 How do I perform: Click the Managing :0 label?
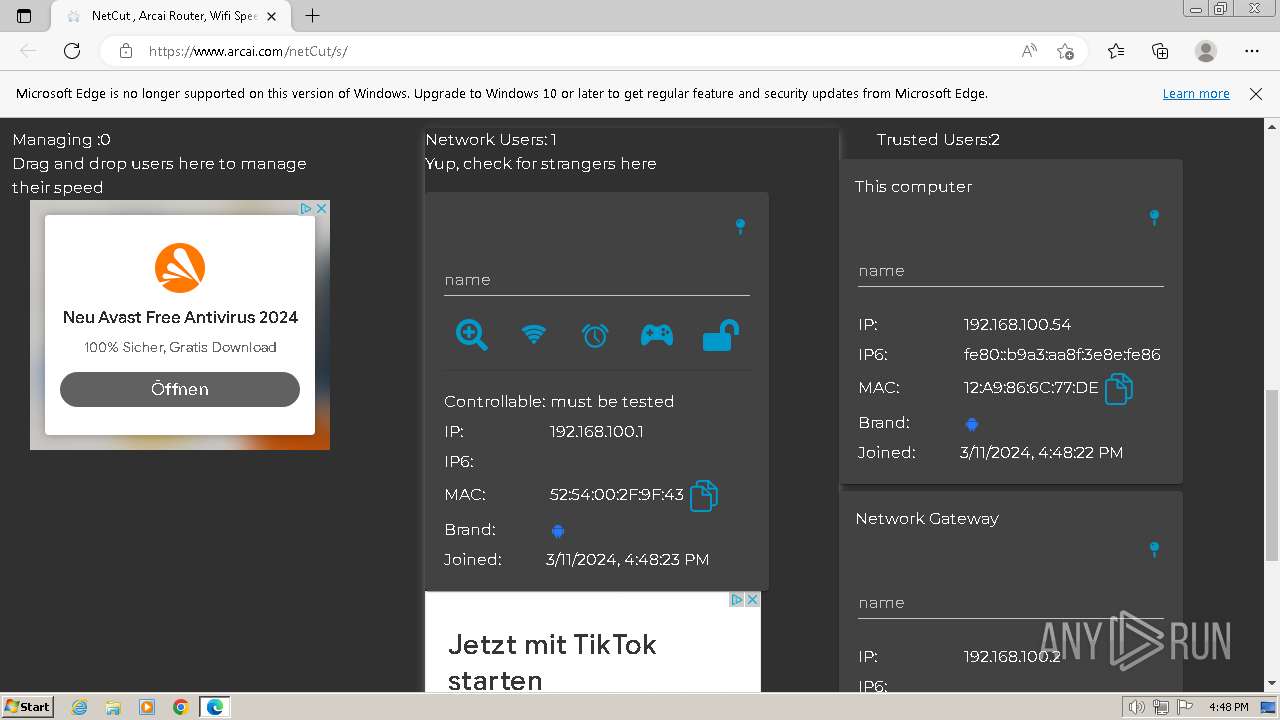pyautogui.click(x=61, y=140)
